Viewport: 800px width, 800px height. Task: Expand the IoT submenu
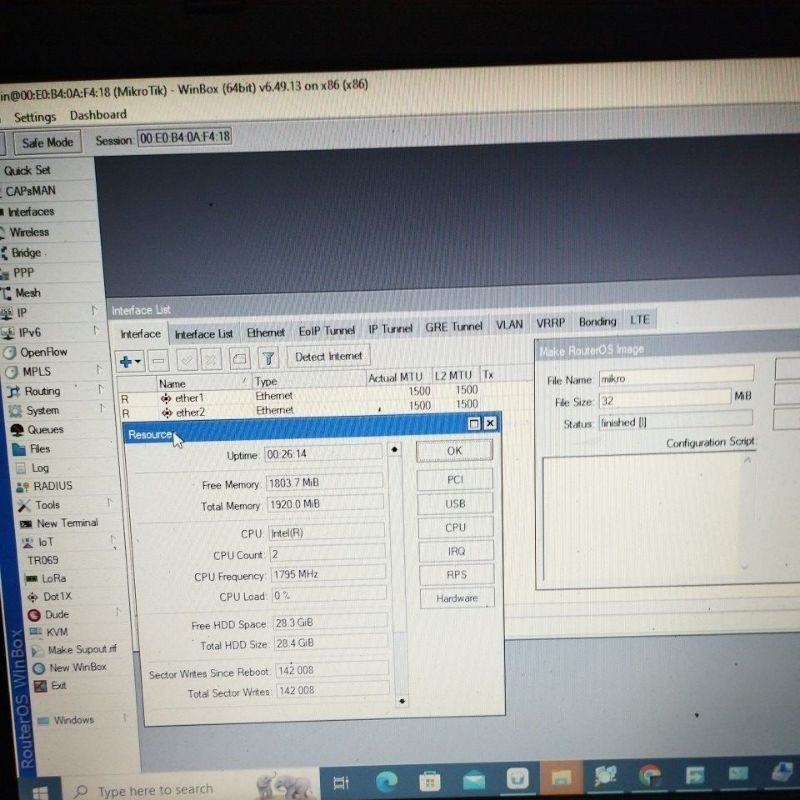tap(113, 540)
